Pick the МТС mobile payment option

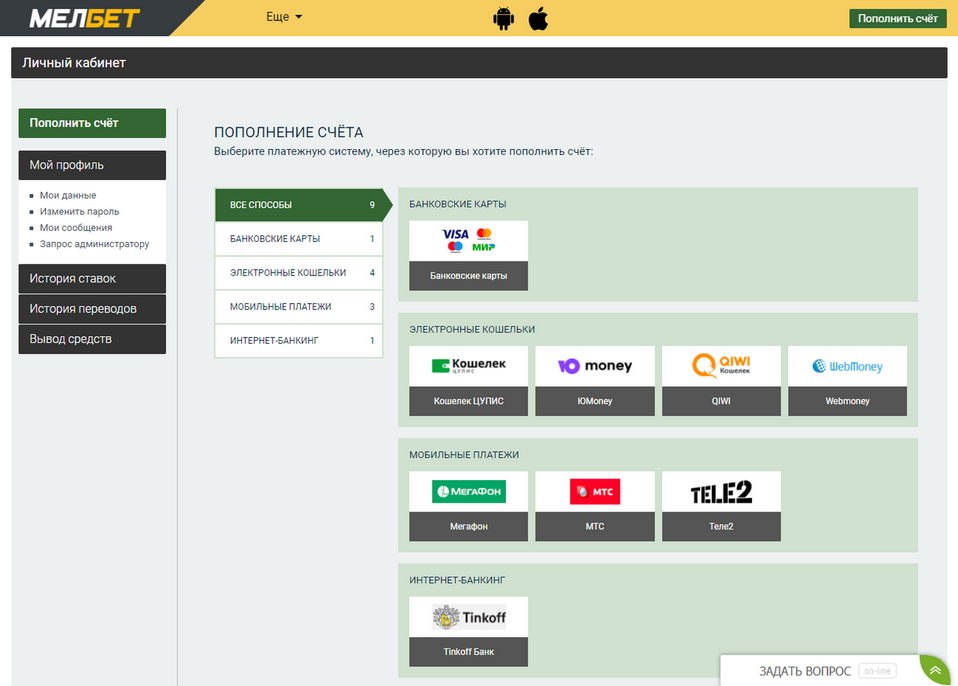click(x=594, y=491)
